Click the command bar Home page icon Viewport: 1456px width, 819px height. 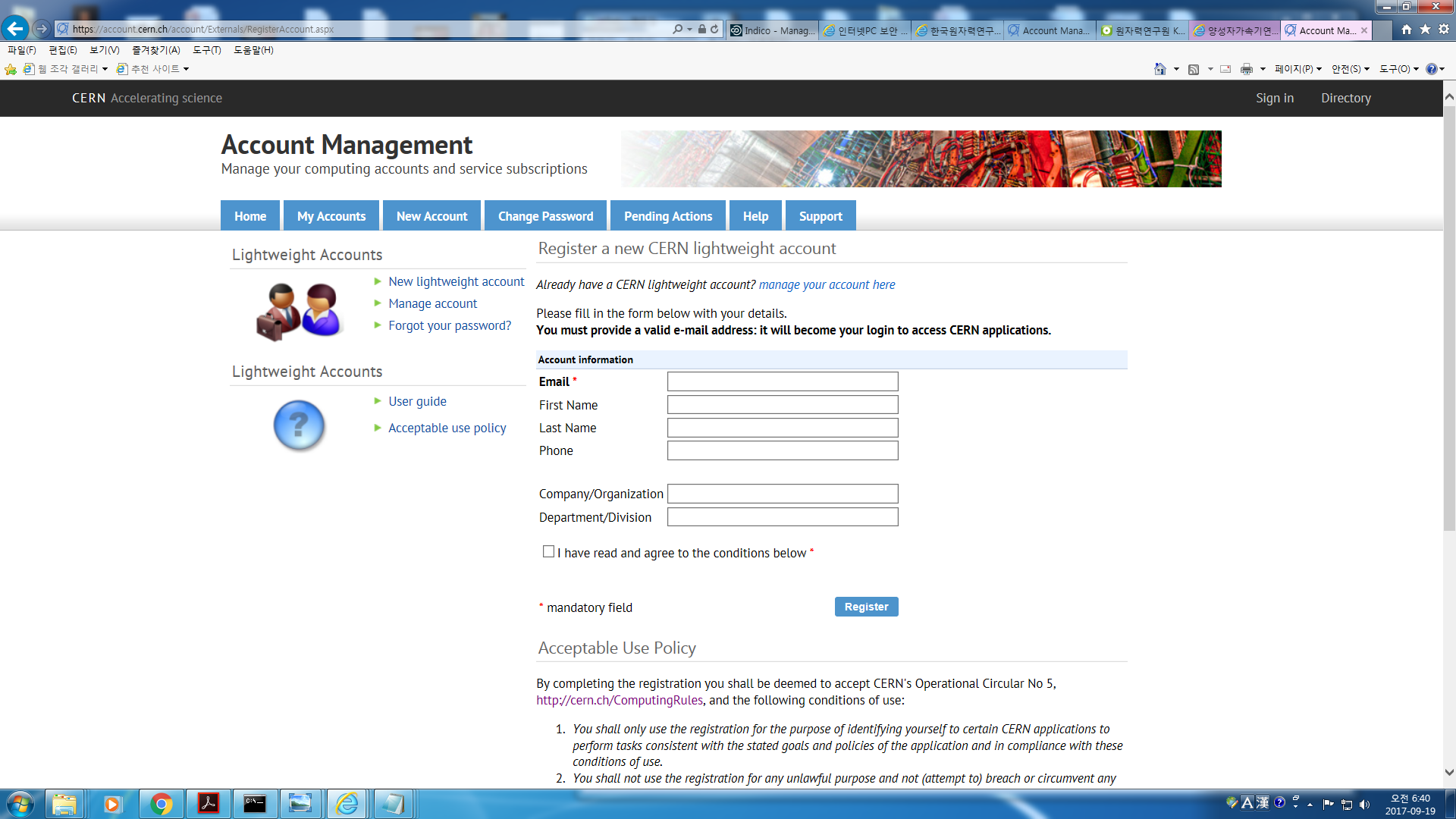(1159, 69)
